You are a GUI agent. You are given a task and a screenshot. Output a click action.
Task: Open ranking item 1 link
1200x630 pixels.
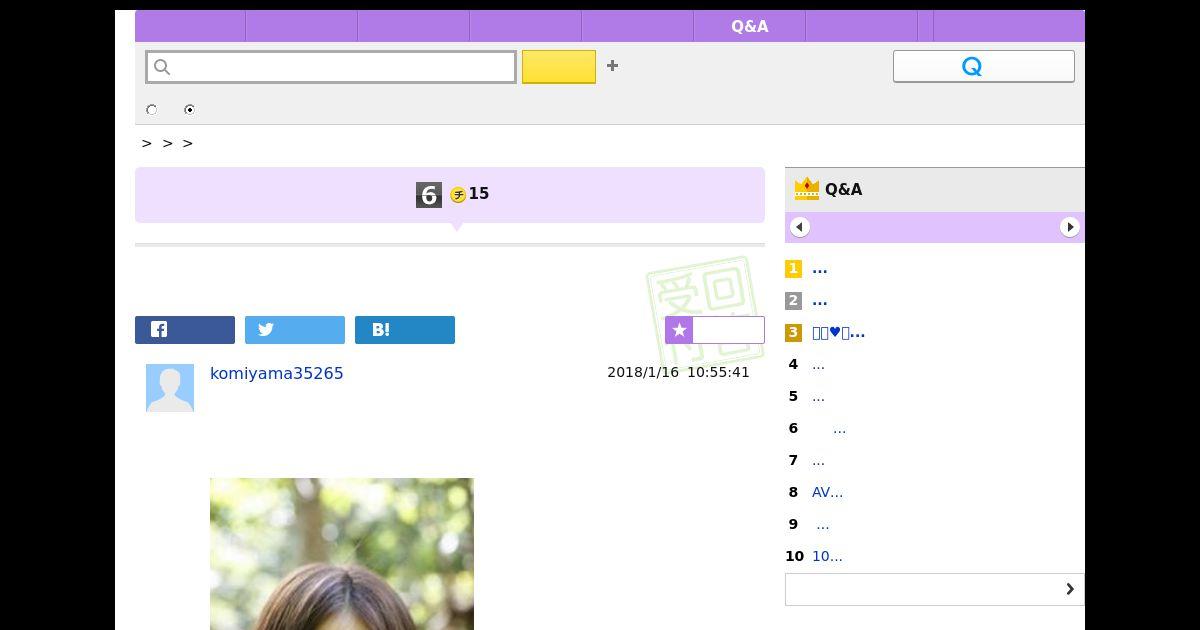(x=820, y=269)
